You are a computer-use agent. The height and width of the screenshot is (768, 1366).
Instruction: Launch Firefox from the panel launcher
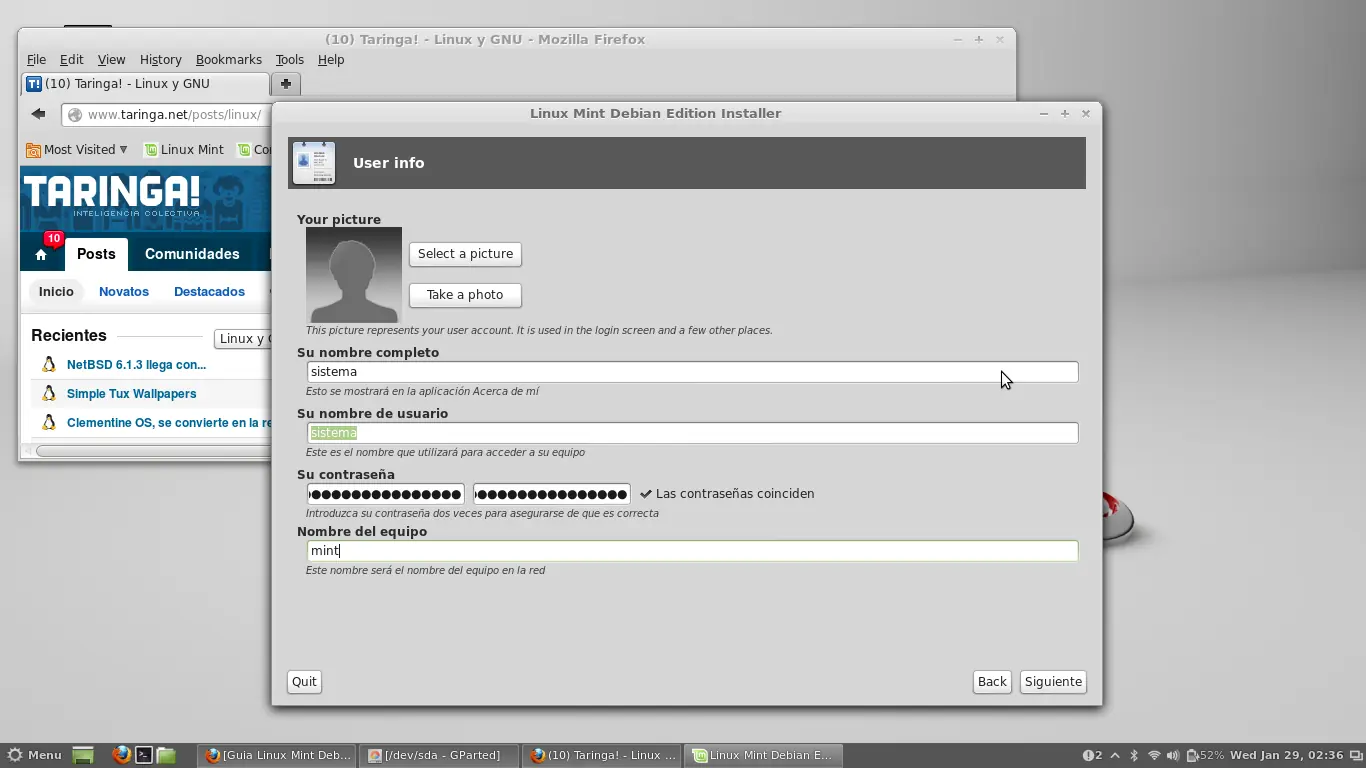pyautogui.click(x=121, y=755)
